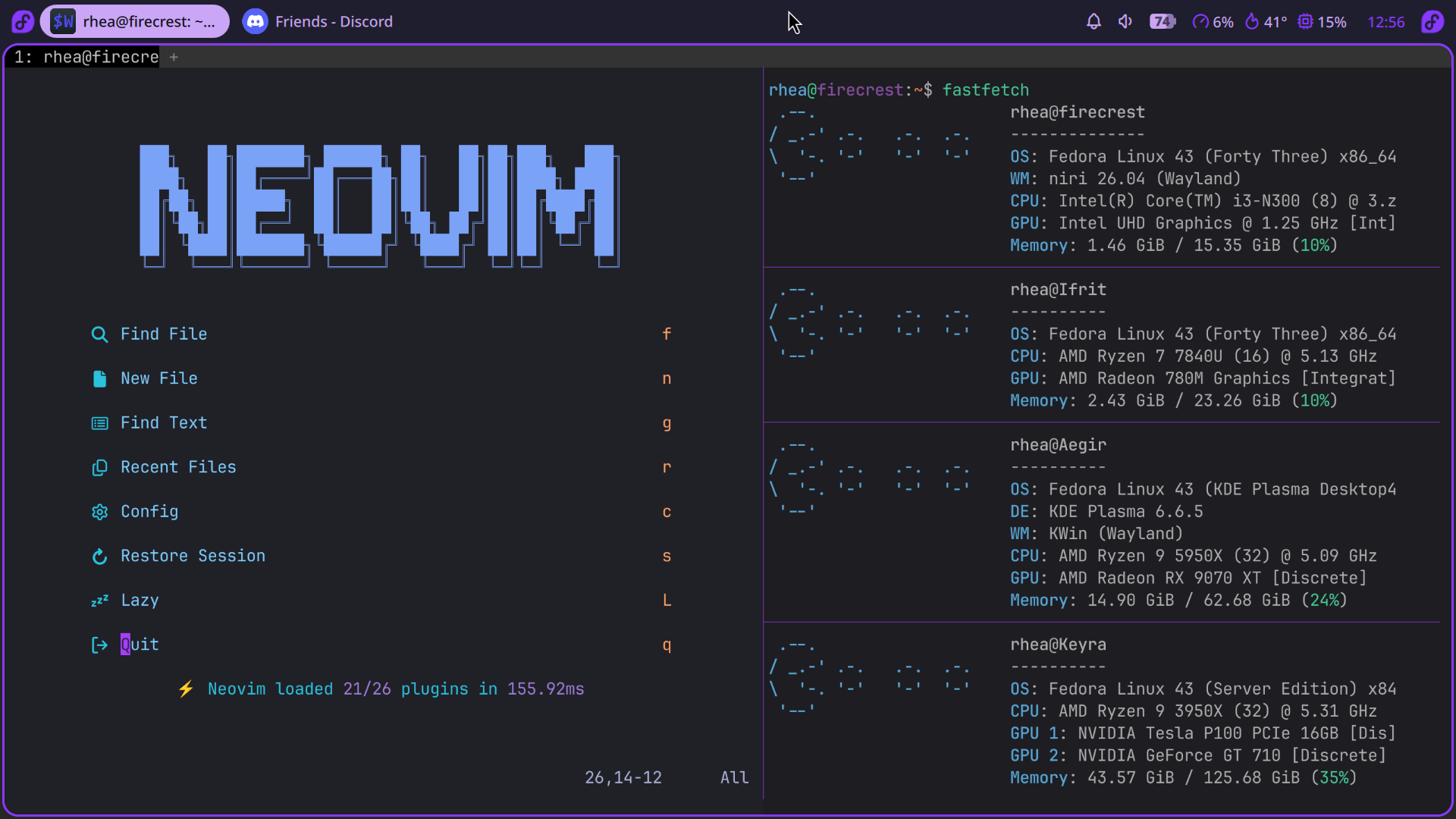
Task: Click the shortcut key s for Restore Session
Action: pos(667,556)
